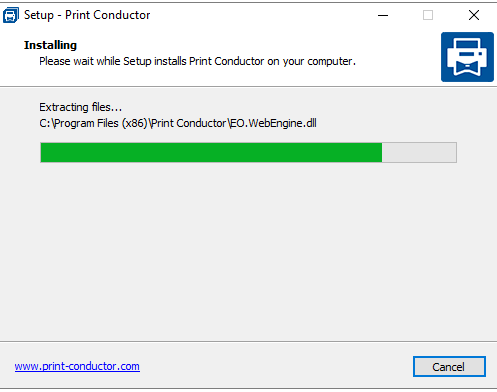Click the Print Conductor title bar icon
Image resolution: width=497 pixels, height=392 pixels.
click(11, 15)
